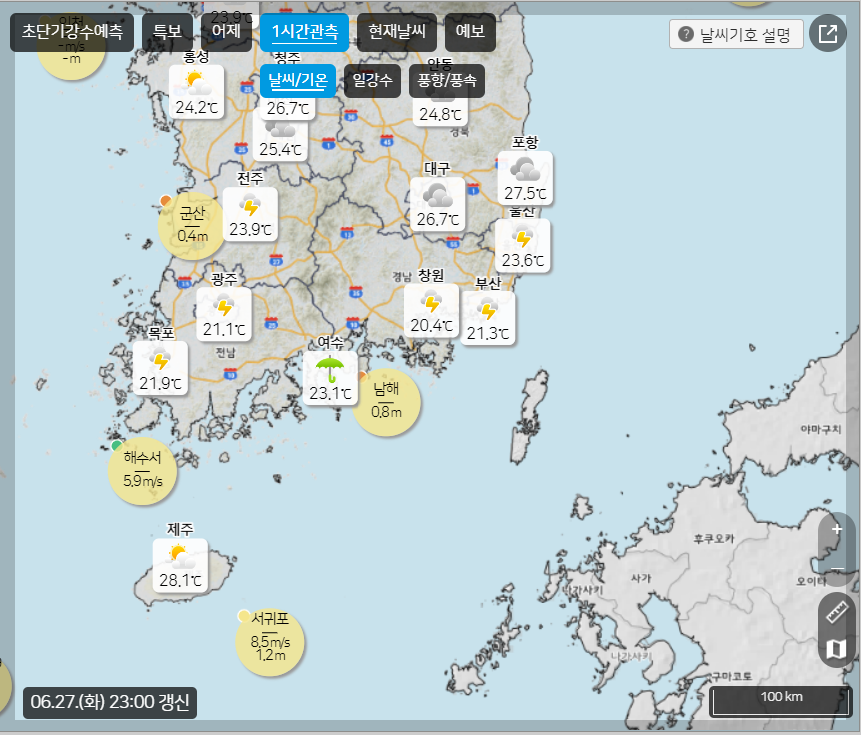Click the 대구 cloudy weather icon
The height and width of the screenshot is (735, 861).
click(438, 195)
